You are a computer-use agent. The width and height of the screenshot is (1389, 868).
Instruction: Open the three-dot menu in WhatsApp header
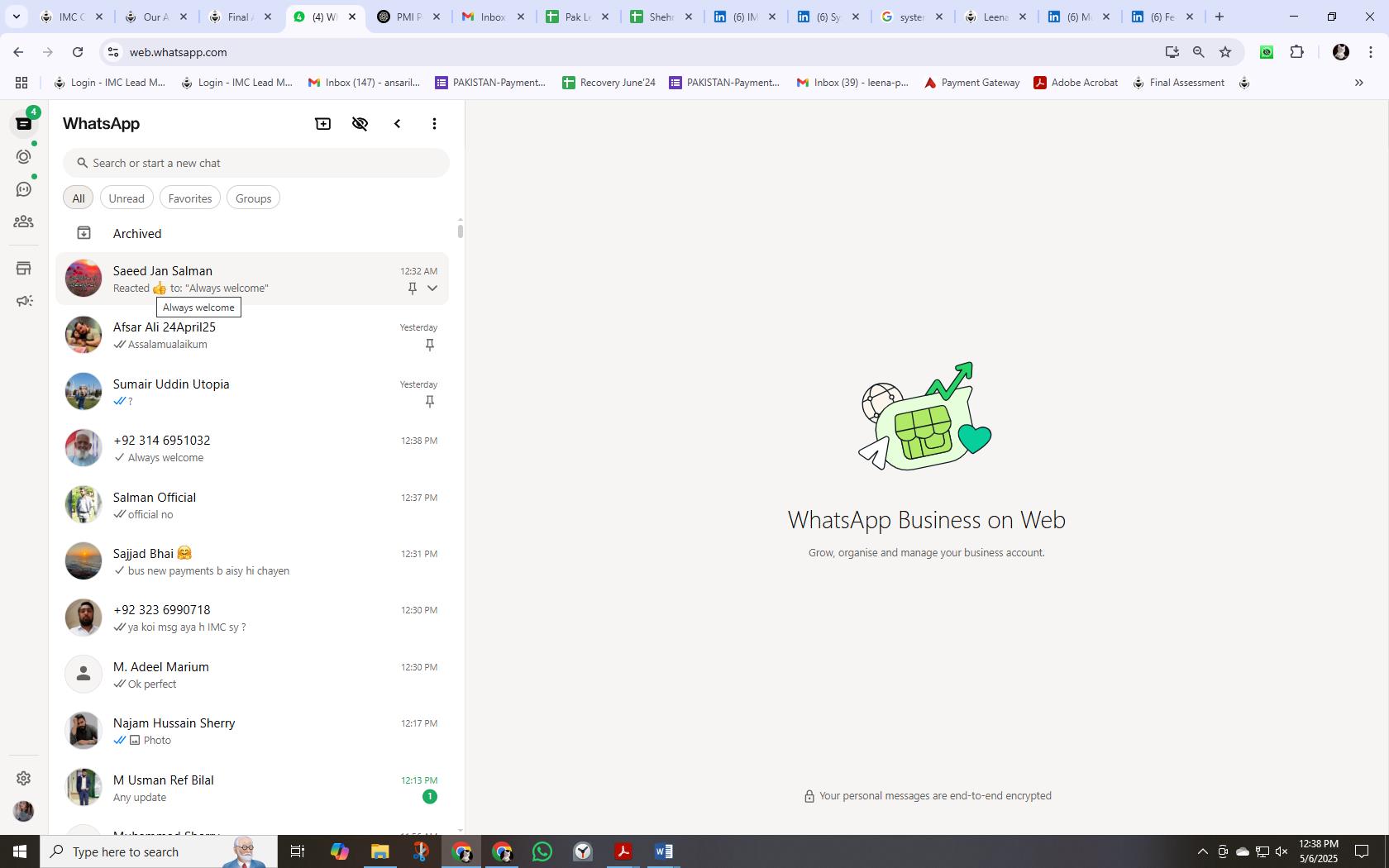click(x=434, y=123)
